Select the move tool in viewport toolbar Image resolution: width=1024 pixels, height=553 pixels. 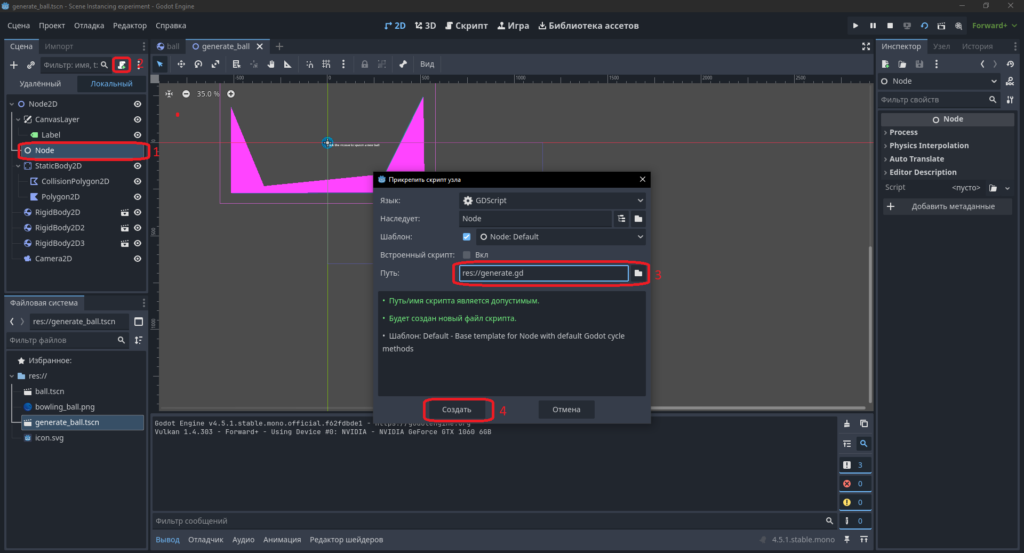pos(181,64)
